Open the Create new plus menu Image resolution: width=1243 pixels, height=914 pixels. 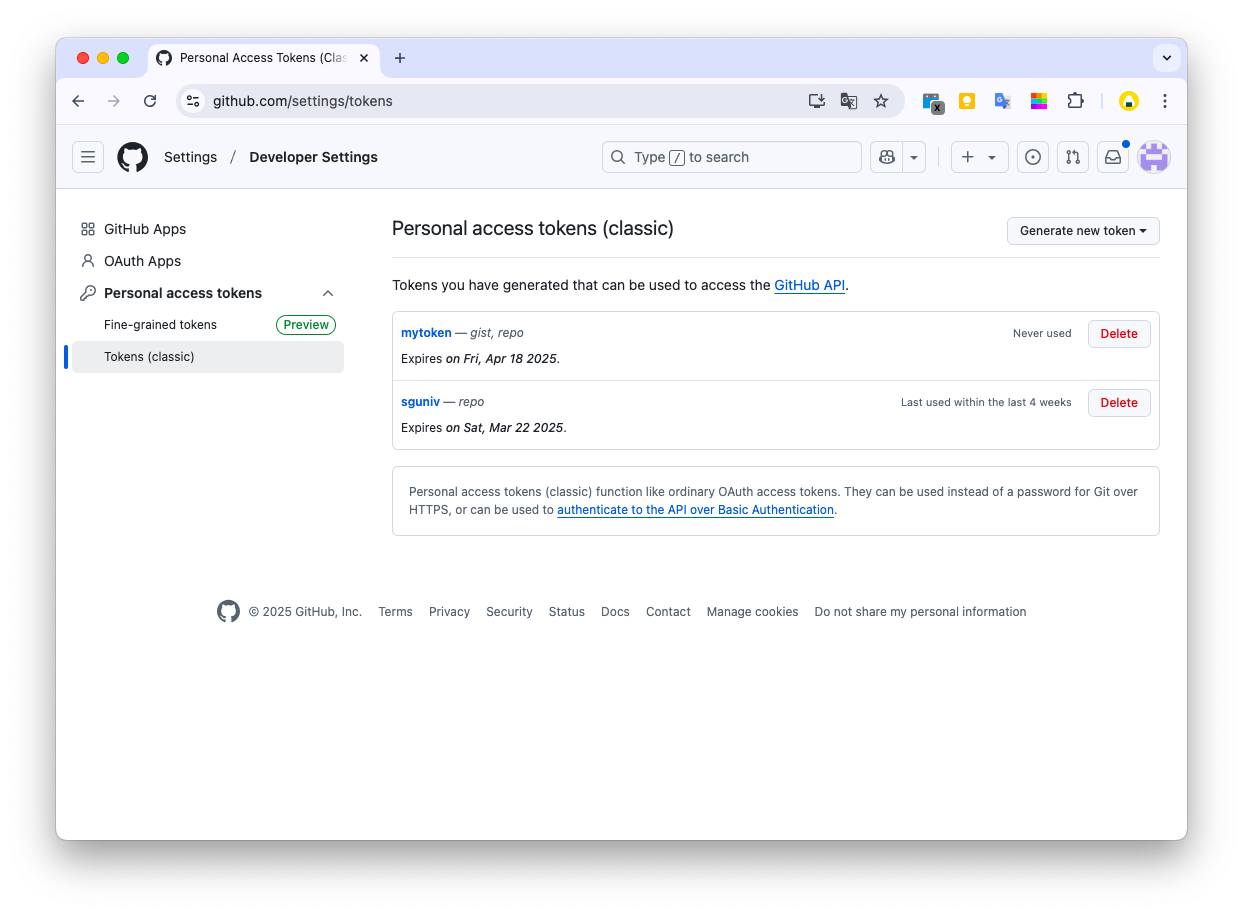point(980,157)
